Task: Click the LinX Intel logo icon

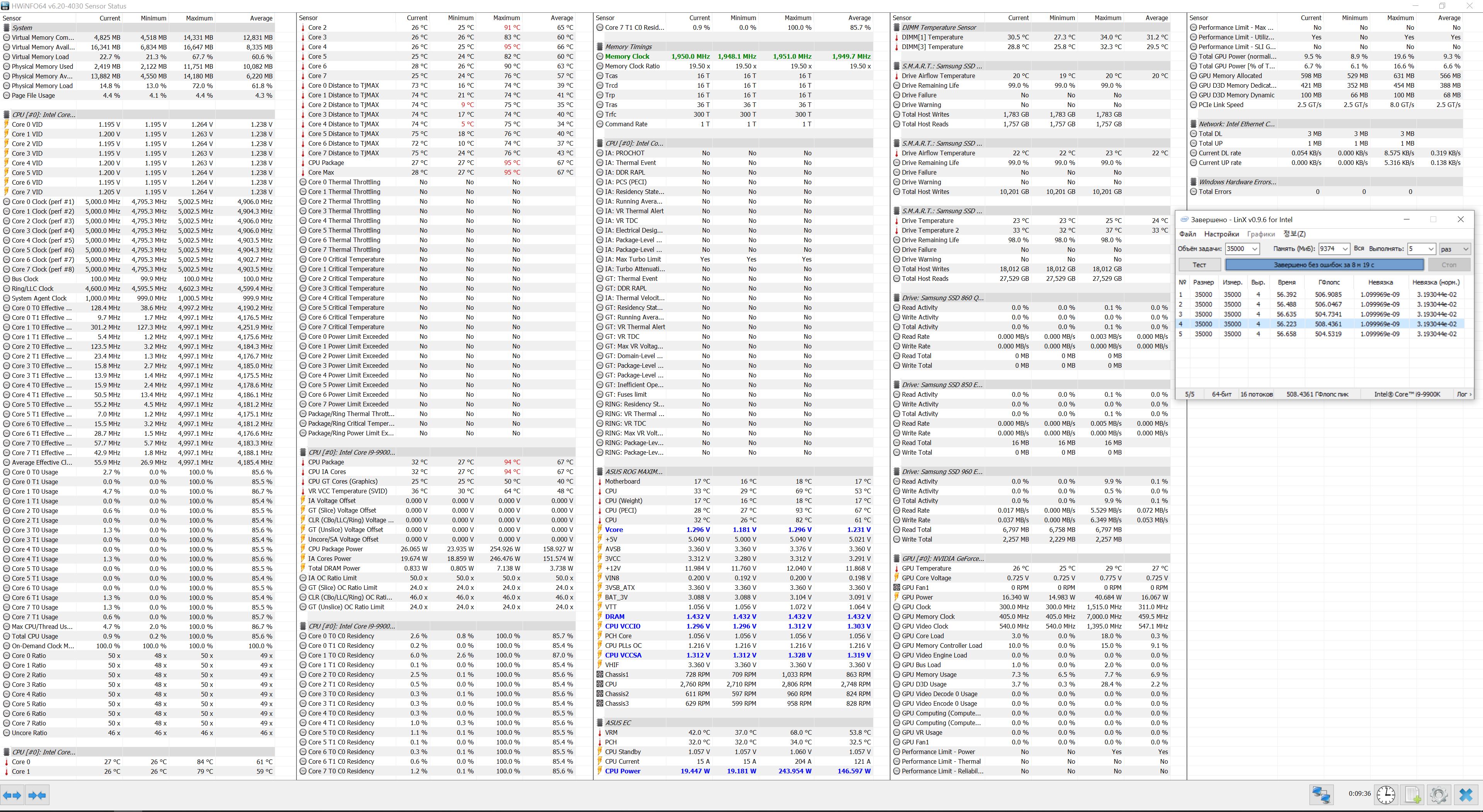Action: pyautogui.click(x=1184, y=219)
